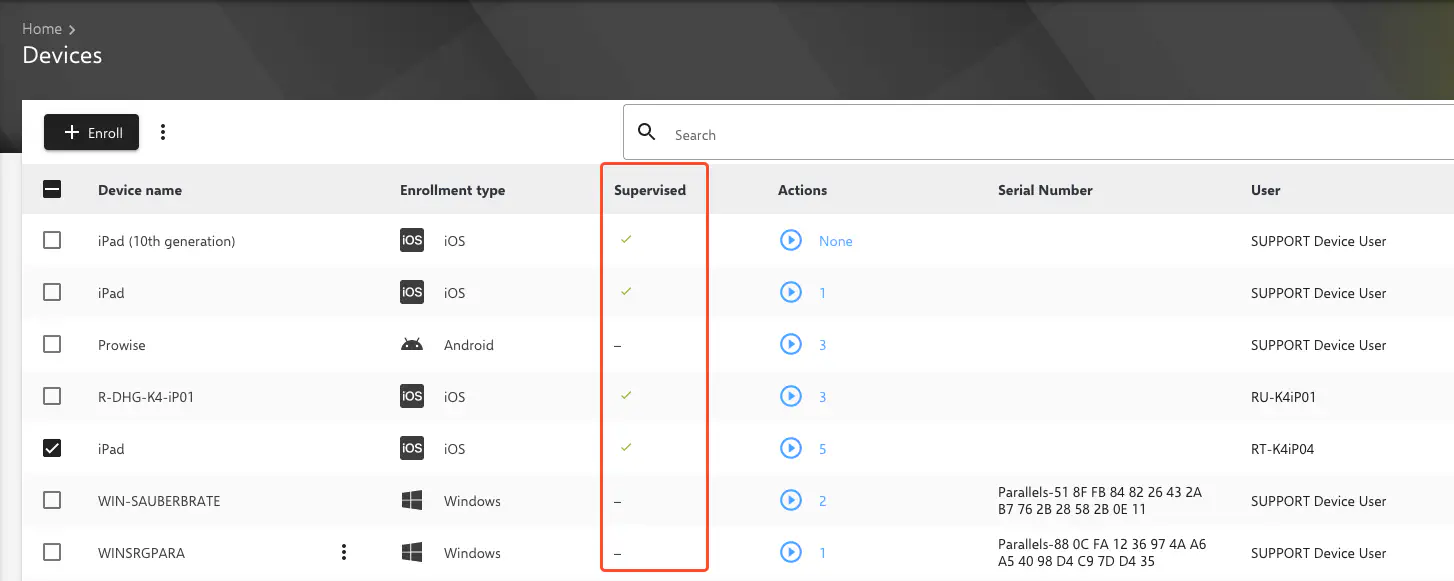
Task: Sort by Enrollment type column header
Action: click(x=452, y=190)
